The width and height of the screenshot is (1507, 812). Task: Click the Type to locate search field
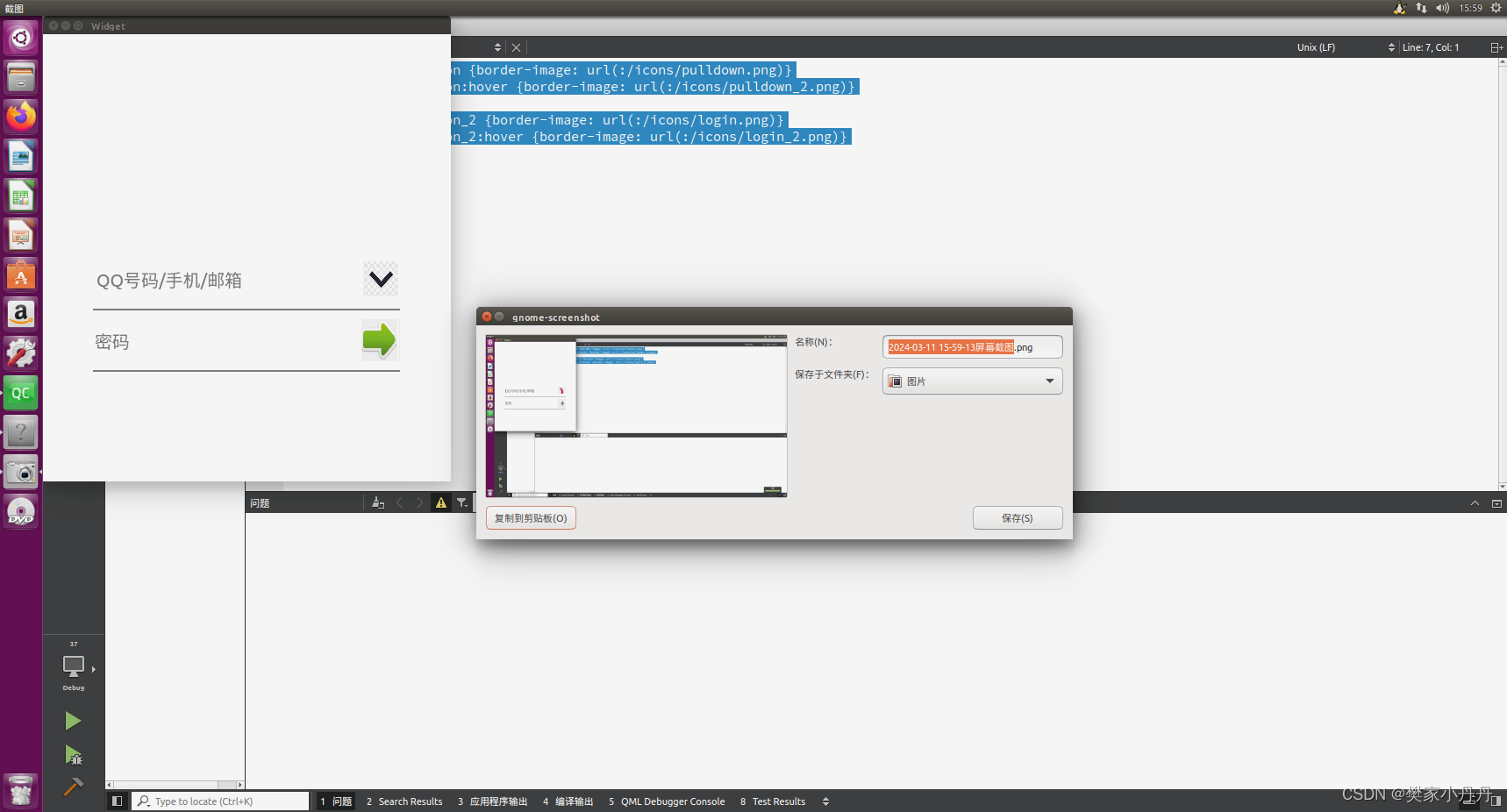click(x=219, y=801)
